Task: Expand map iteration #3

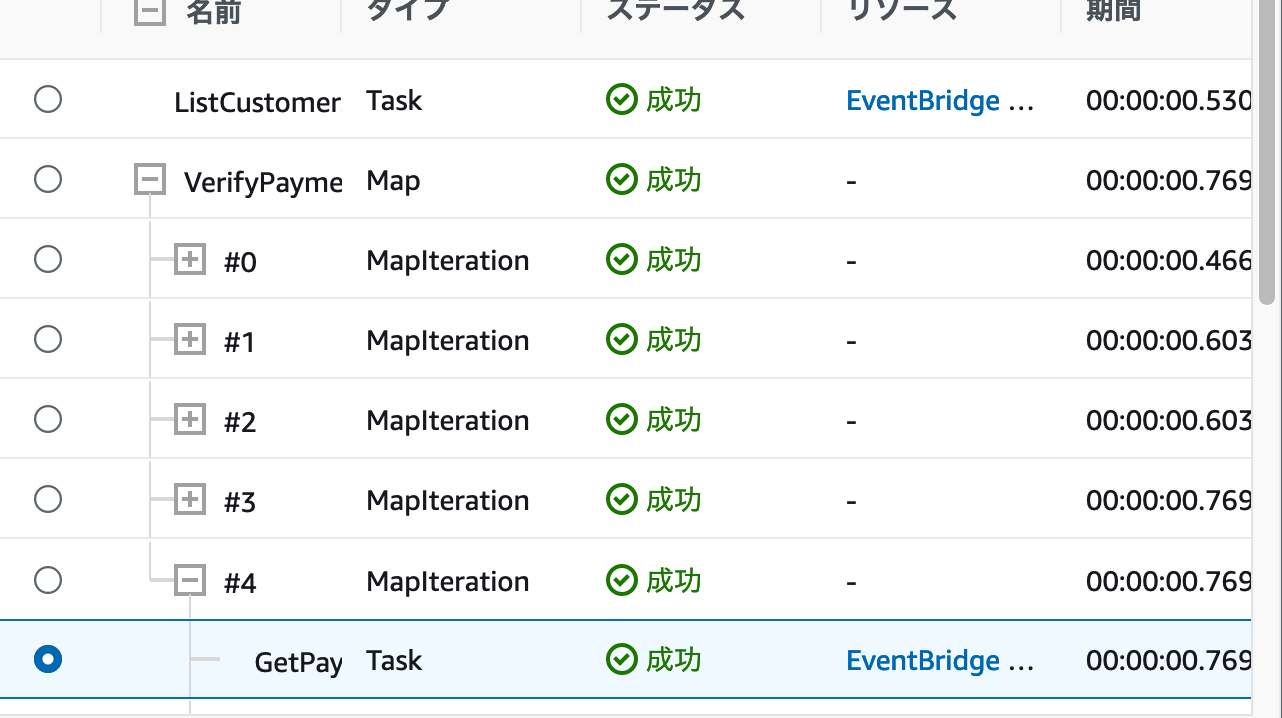Action: point(190,498)
